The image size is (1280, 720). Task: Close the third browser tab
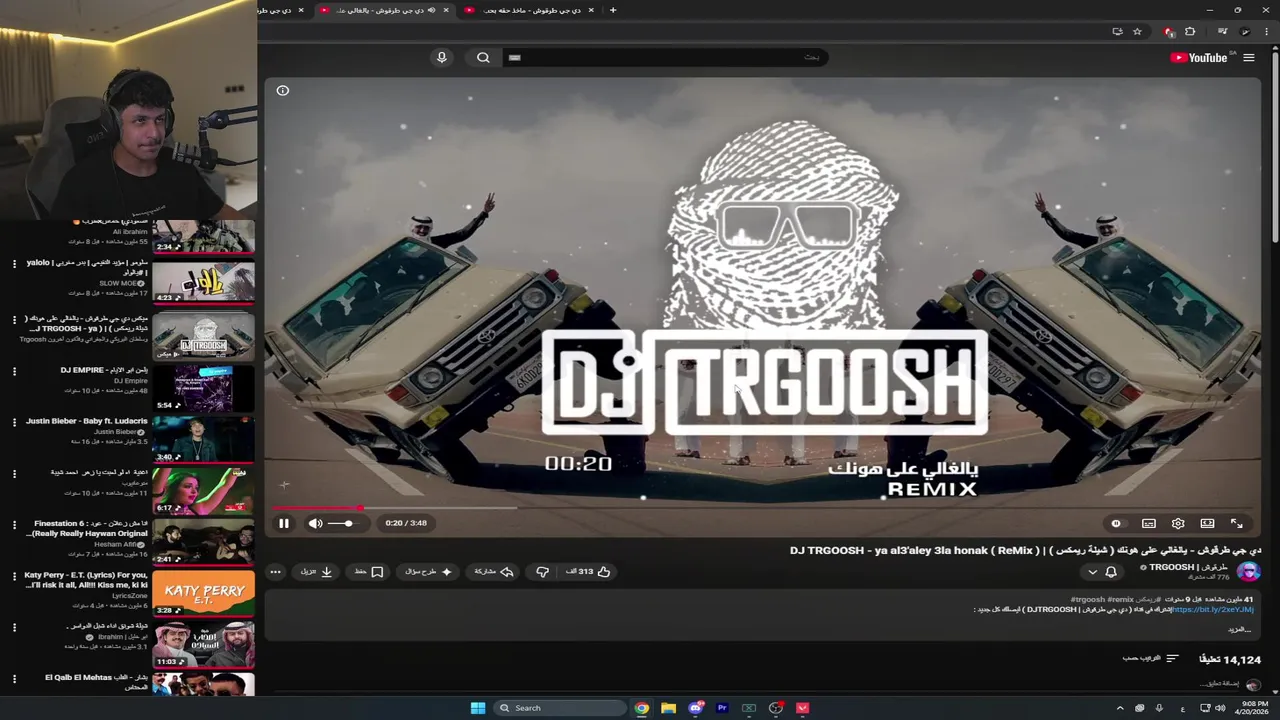coord(591,10)
